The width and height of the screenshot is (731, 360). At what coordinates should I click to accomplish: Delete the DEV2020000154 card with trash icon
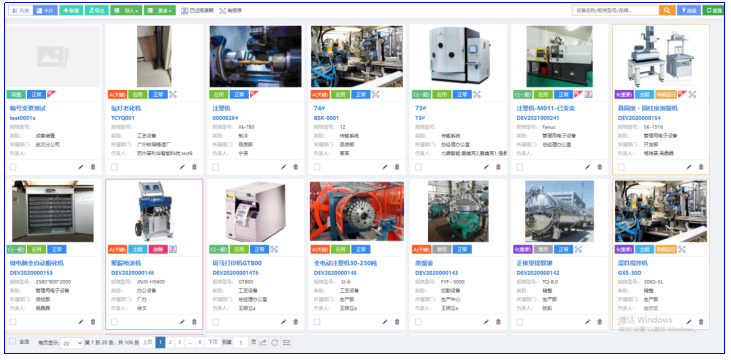click(x=701, y=167)
